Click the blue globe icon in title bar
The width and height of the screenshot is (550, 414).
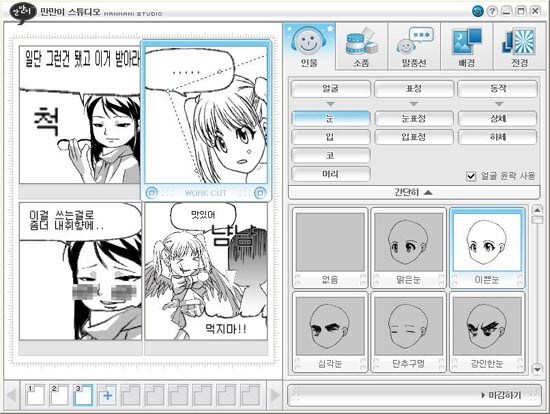[477, 11]
